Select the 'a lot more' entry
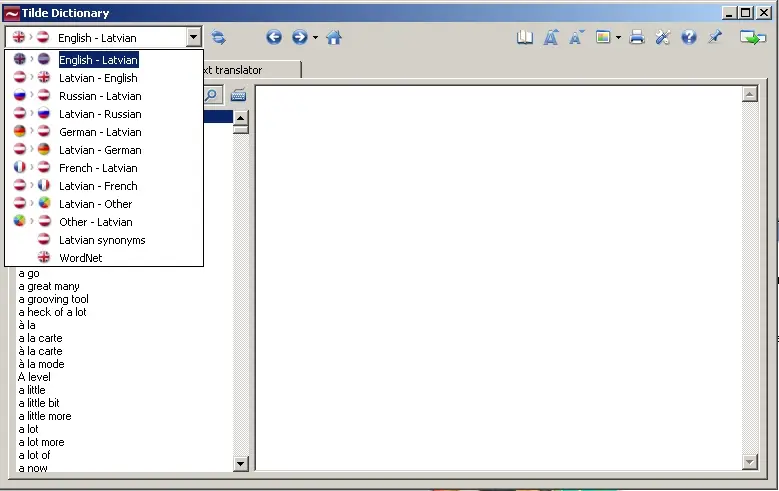779x491 pixels. click(41, 442)
